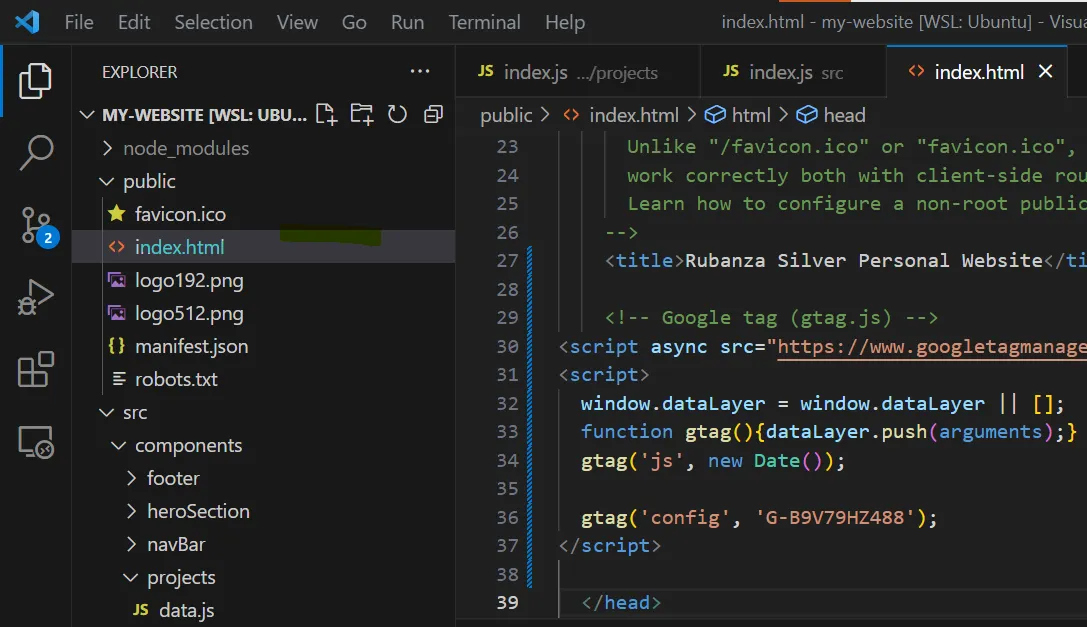Collapse the public folder
The height and width of the screenshot is (627, 1087).
[x=148, y=181]
